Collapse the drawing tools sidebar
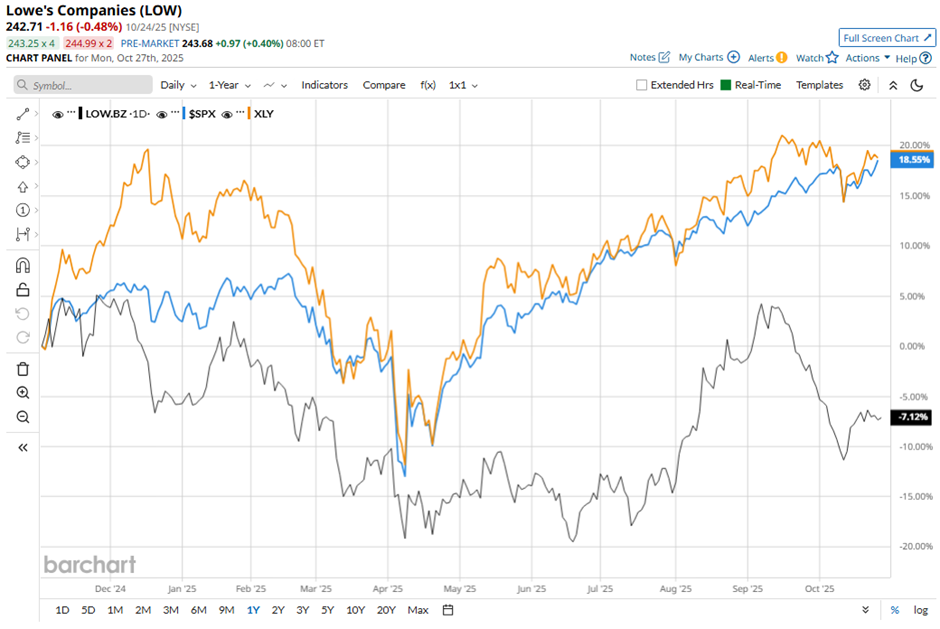Viewport: 940px width, 629px height. (23, 447)
